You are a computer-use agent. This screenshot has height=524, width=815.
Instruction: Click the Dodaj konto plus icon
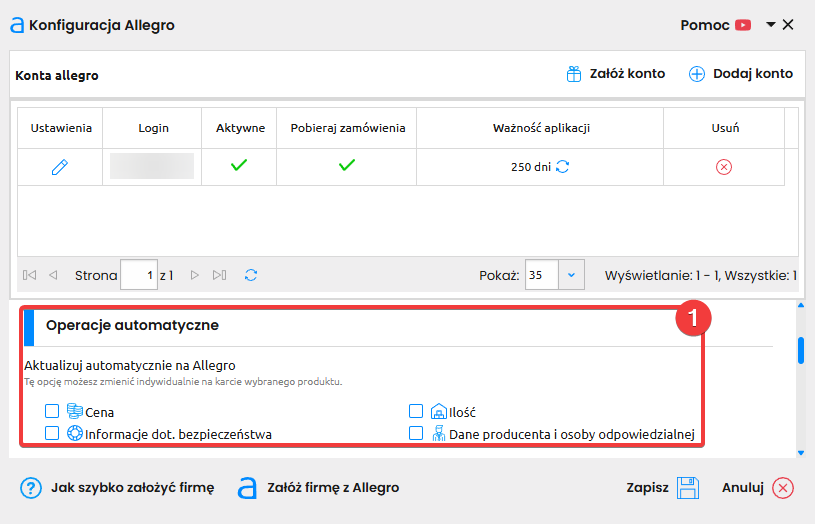point(696,74)
